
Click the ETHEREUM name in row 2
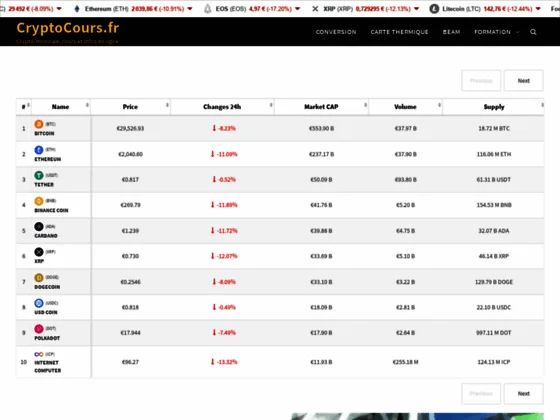tap(48, 159)
